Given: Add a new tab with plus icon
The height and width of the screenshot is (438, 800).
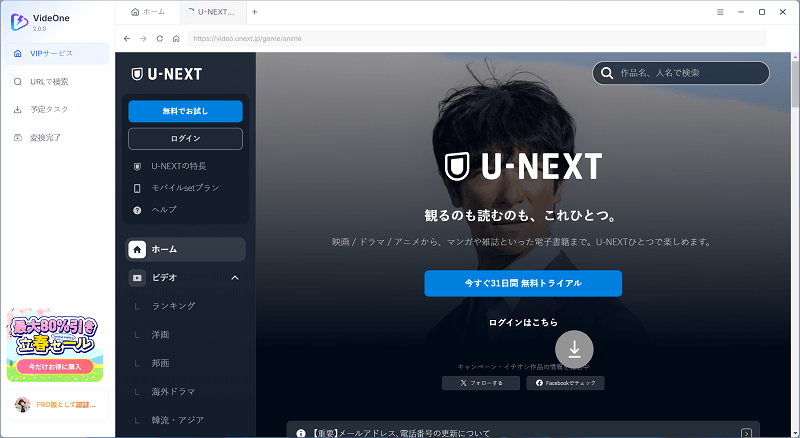Looking at the screenshot, I should pyautogui.click(x=255, y=12).
